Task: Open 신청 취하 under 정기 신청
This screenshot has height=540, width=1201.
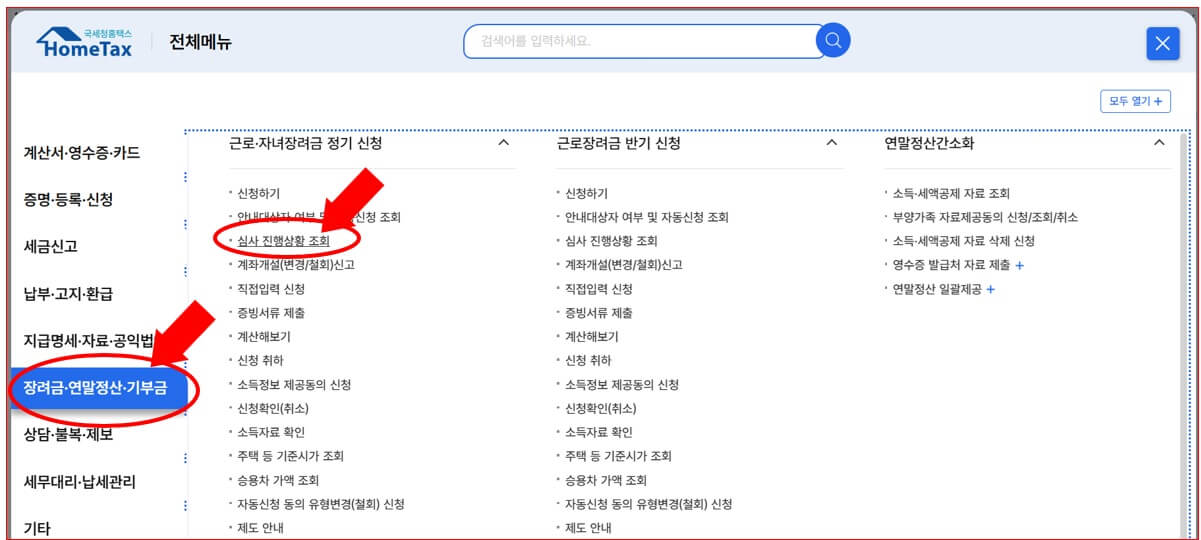Action: tap(260, 360)
